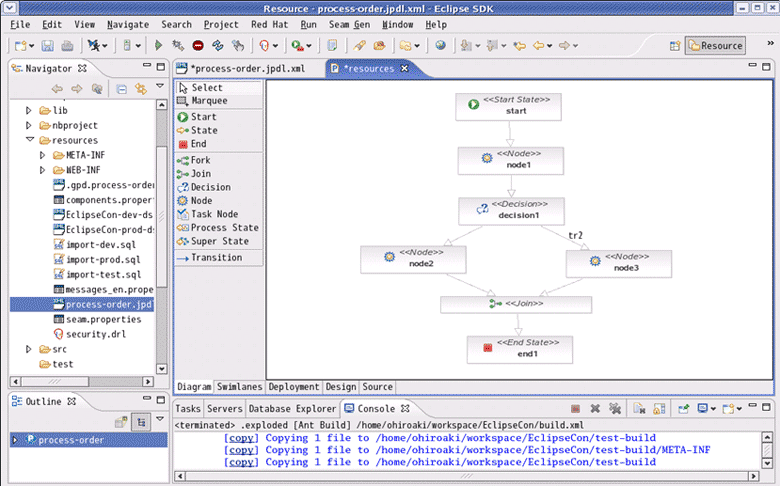Toggle Navigator link with editor icon
Viewport: 780px width, 486px height.
point(141,89)
